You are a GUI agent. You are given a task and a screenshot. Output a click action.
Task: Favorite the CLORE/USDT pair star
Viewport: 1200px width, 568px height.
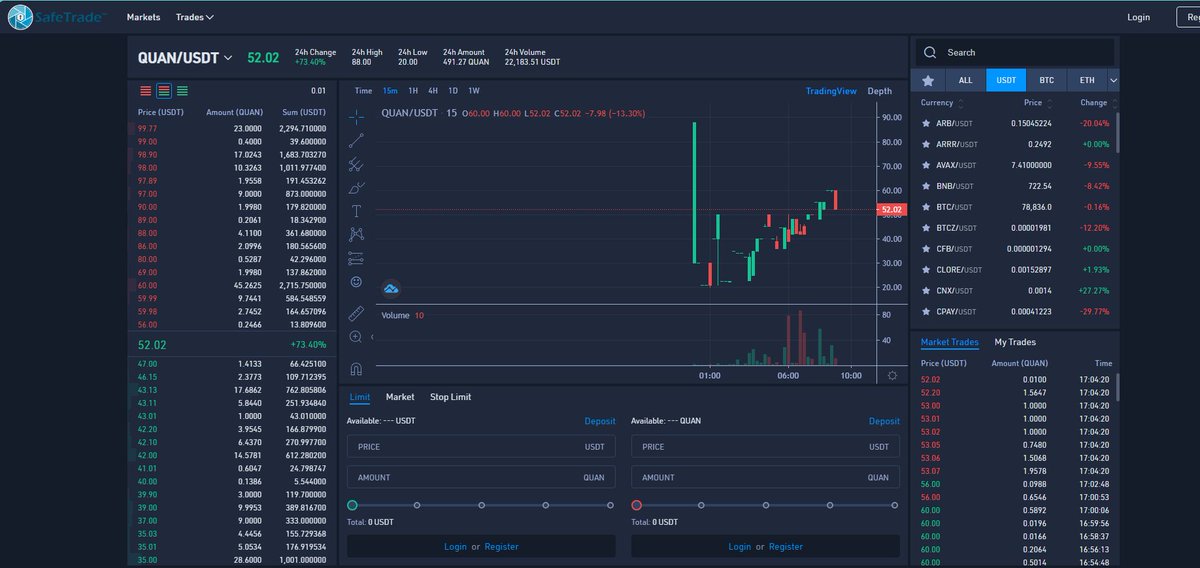pos(926,270)
